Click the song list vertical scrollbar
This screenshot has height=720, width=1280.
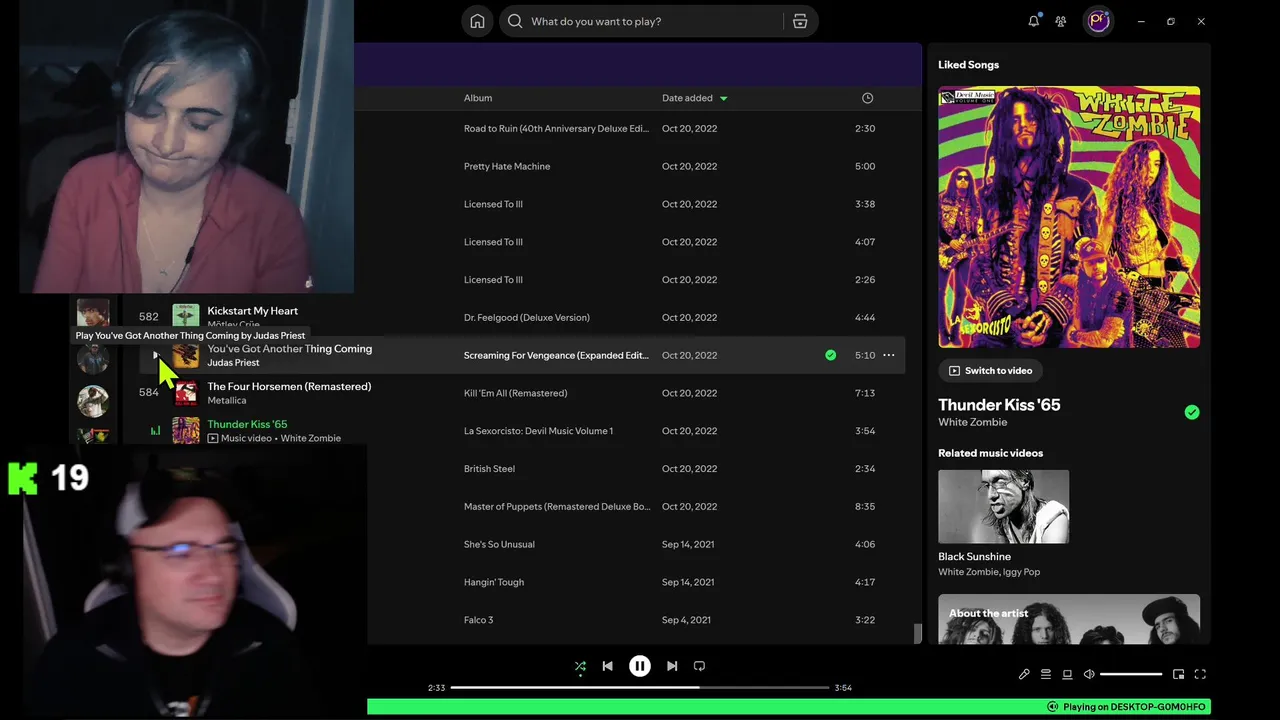(x=917, y=634)
